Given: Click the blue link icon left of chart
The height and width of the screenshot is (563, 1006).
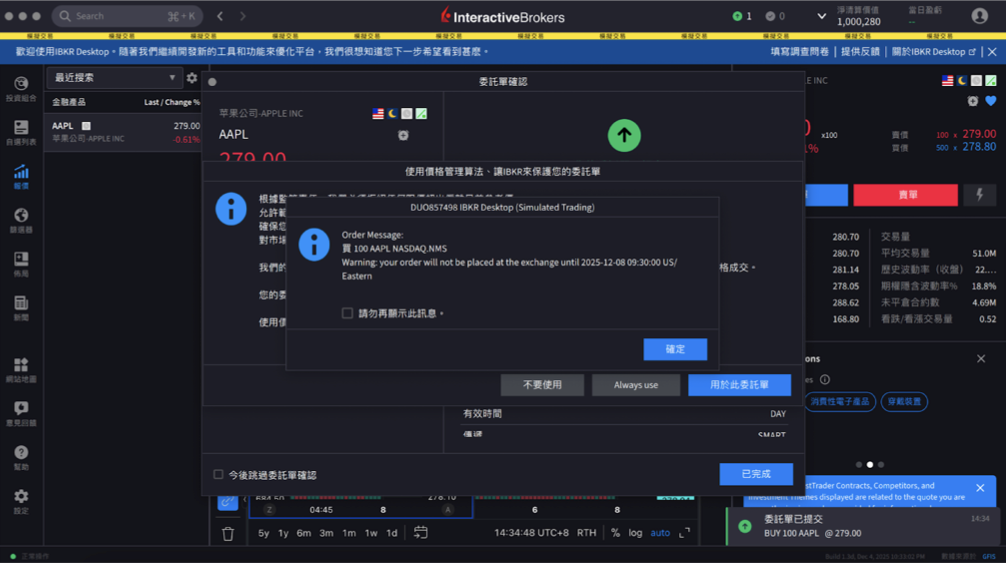Looking at the screenshot, I should click(x=227, y=502).
